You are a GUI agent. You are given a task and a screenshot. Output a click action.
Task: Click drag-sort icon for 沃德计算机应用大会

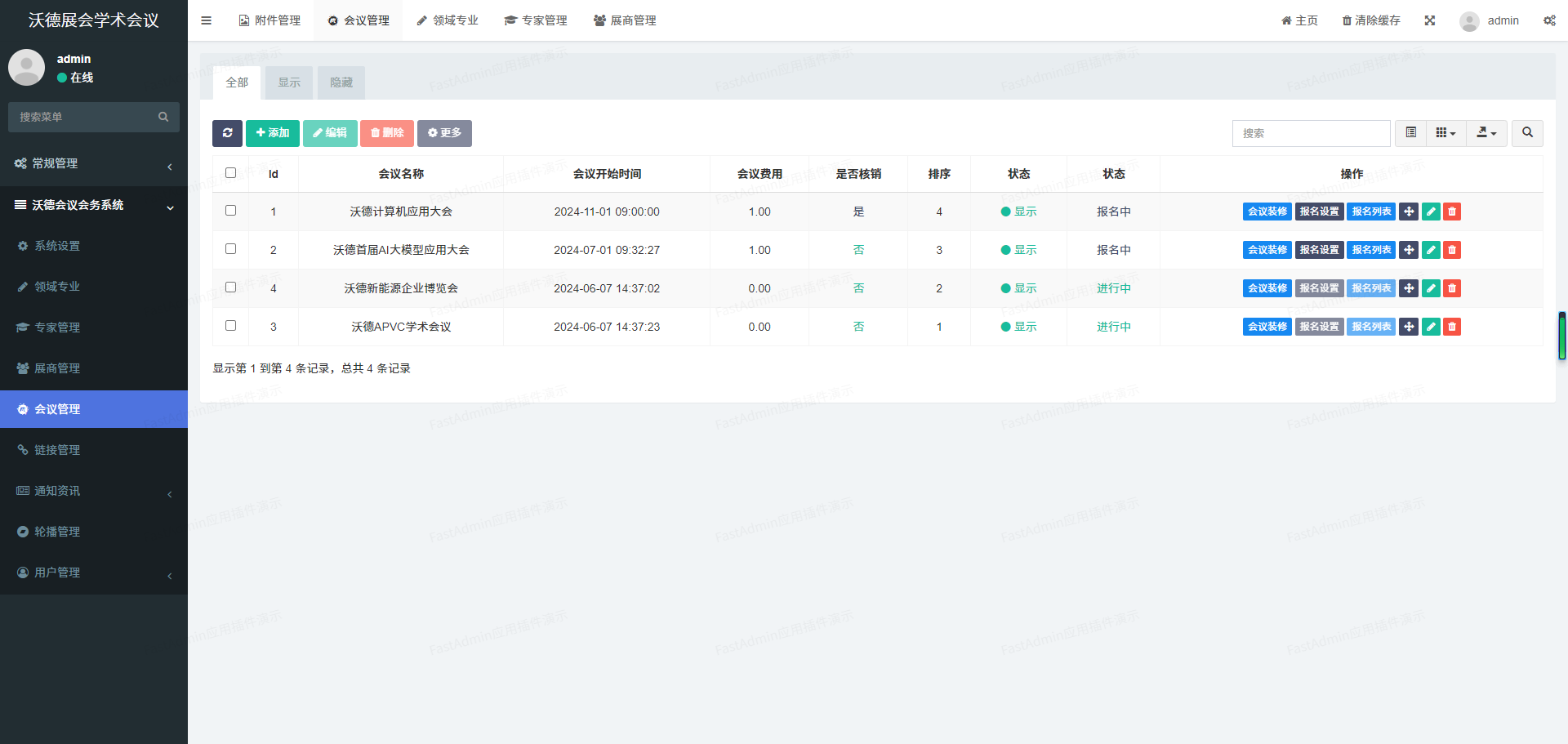coord(1409,212)
